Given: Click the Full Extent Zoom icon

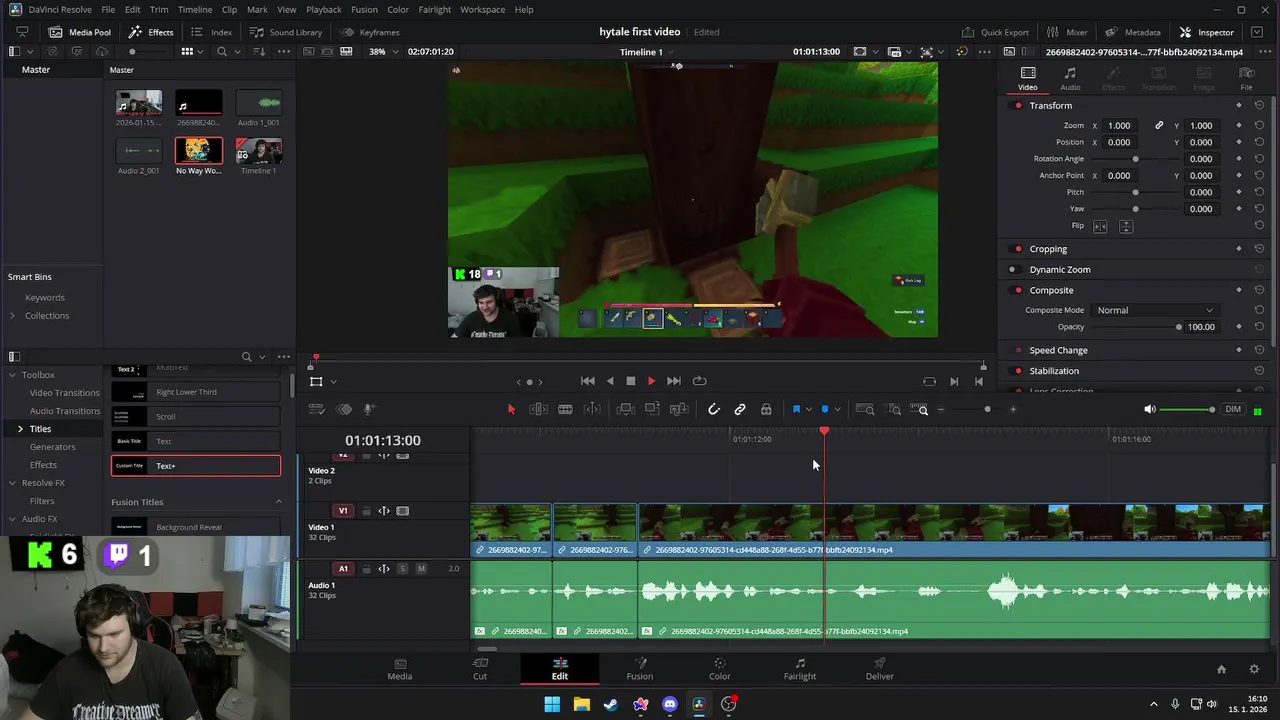Looking at the screenshot, I should 865,409.
